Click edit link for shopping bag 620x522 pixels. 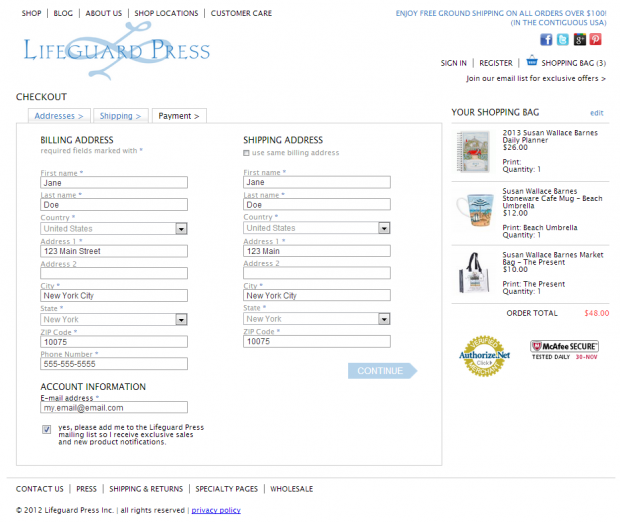[x=597, y=113]
